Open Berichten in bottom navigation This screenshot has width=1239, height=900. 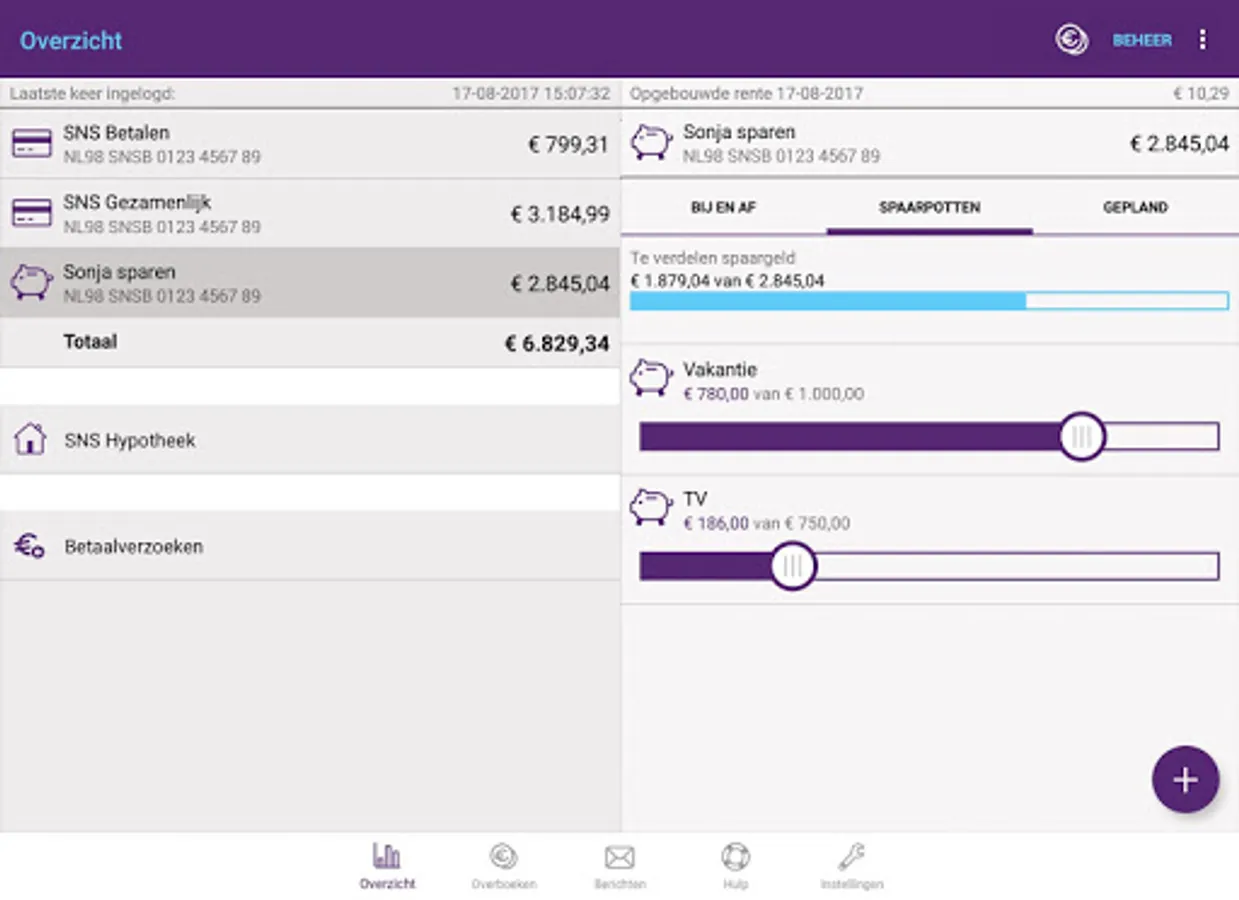(619, 866)
